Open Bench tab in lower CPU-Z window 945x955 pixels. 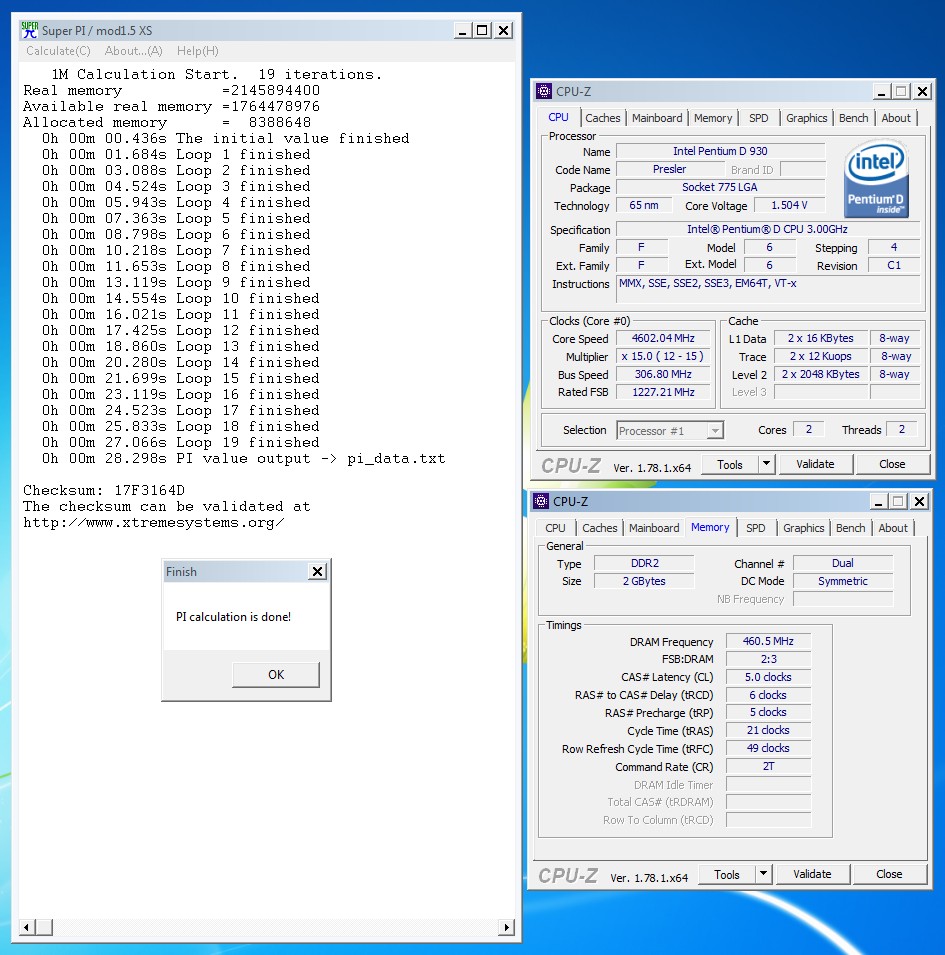point(851,528)
